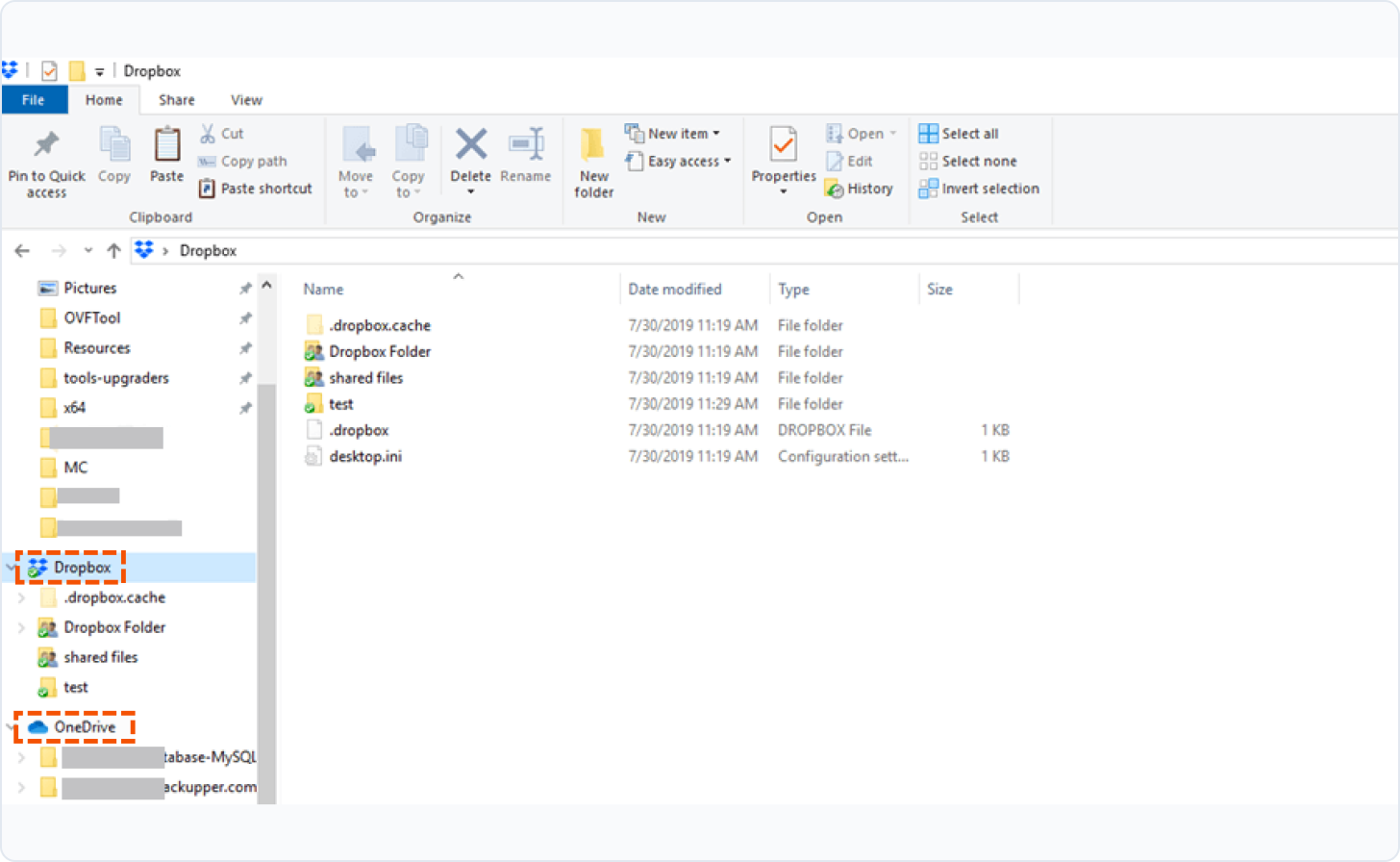
Task: Switch to the Home tab
Action: pos(104,100)
